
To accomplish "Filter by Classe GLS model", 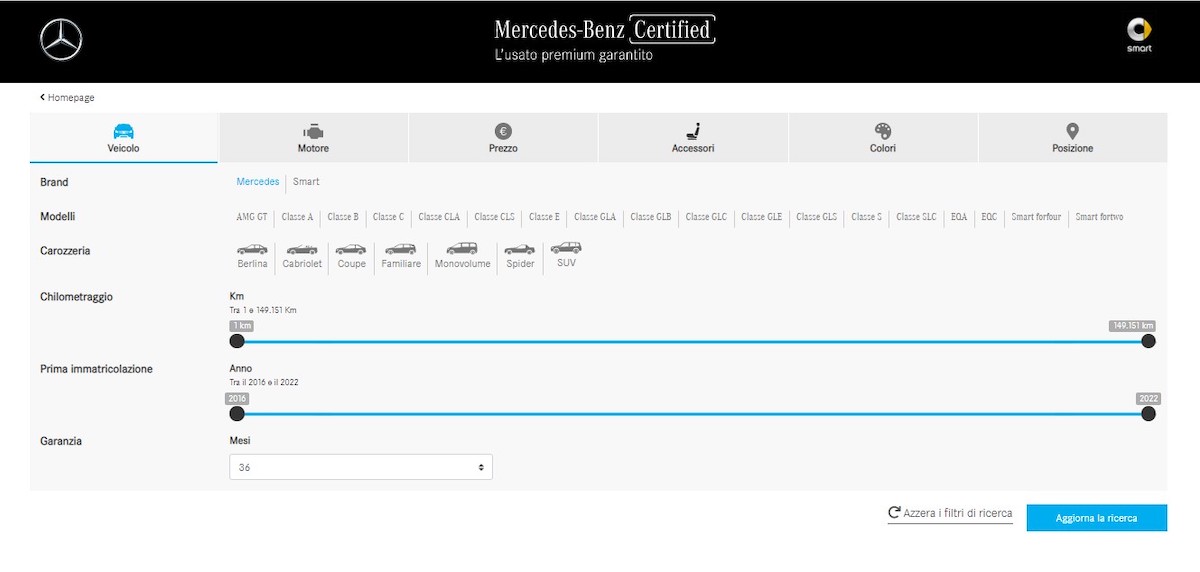I will [x=817, y=217].
